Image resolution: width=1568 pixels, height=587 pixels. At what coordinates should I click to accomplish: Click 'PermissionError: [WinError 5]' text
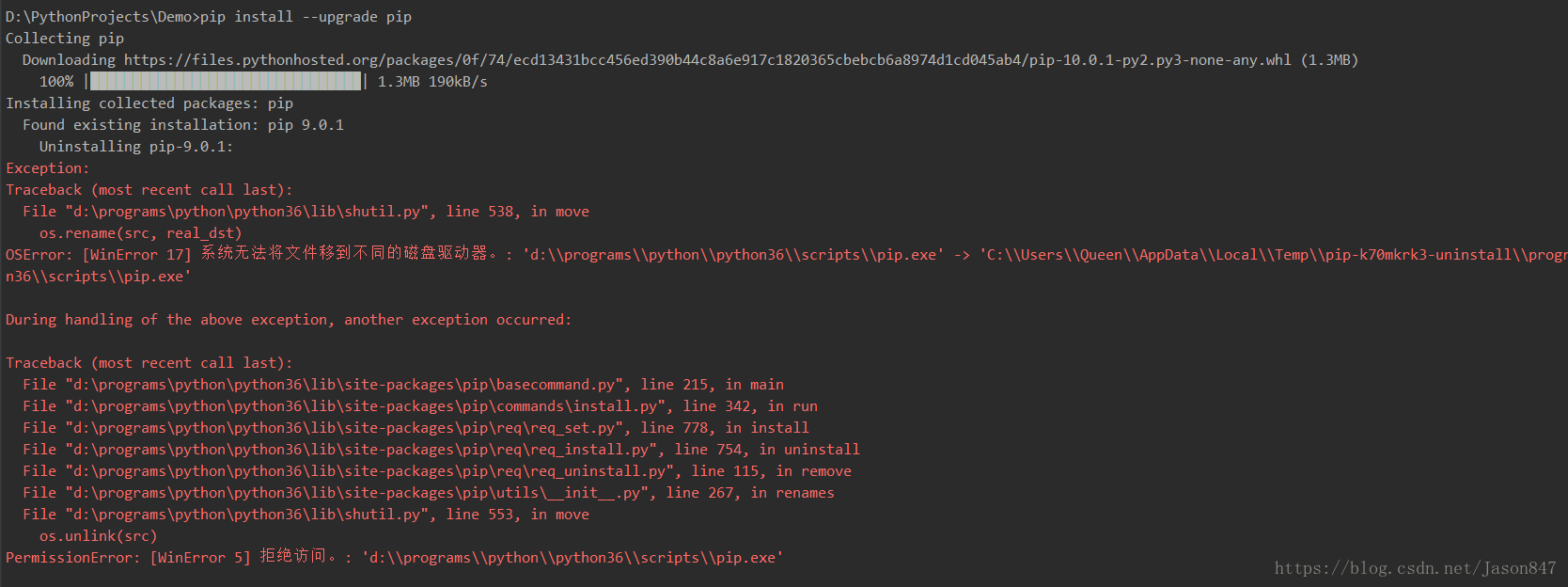(x=128, y=558)
